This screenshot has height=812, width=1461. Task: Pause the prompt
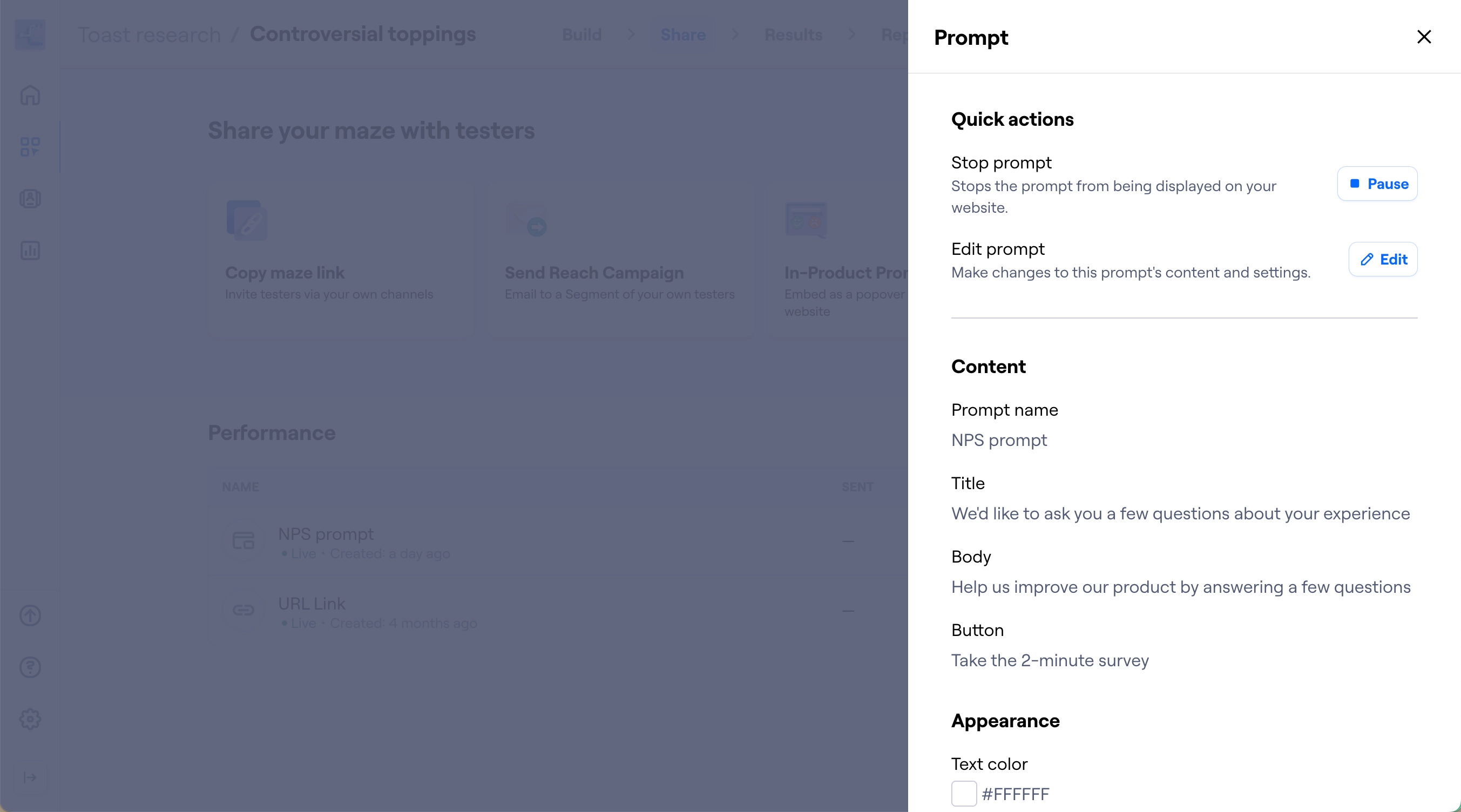[x=1378, y=184]
